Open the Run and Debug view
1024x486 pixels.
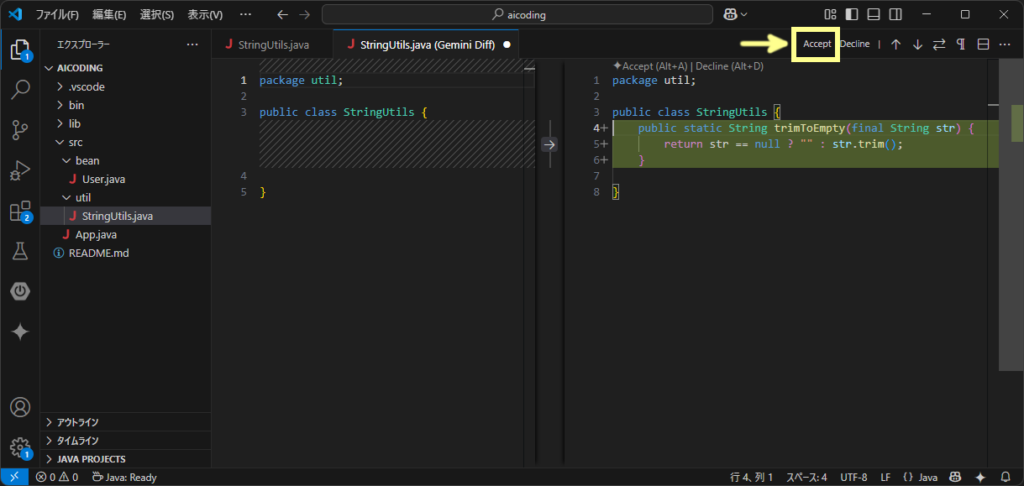pyautogui.click(x=20, y=171)
